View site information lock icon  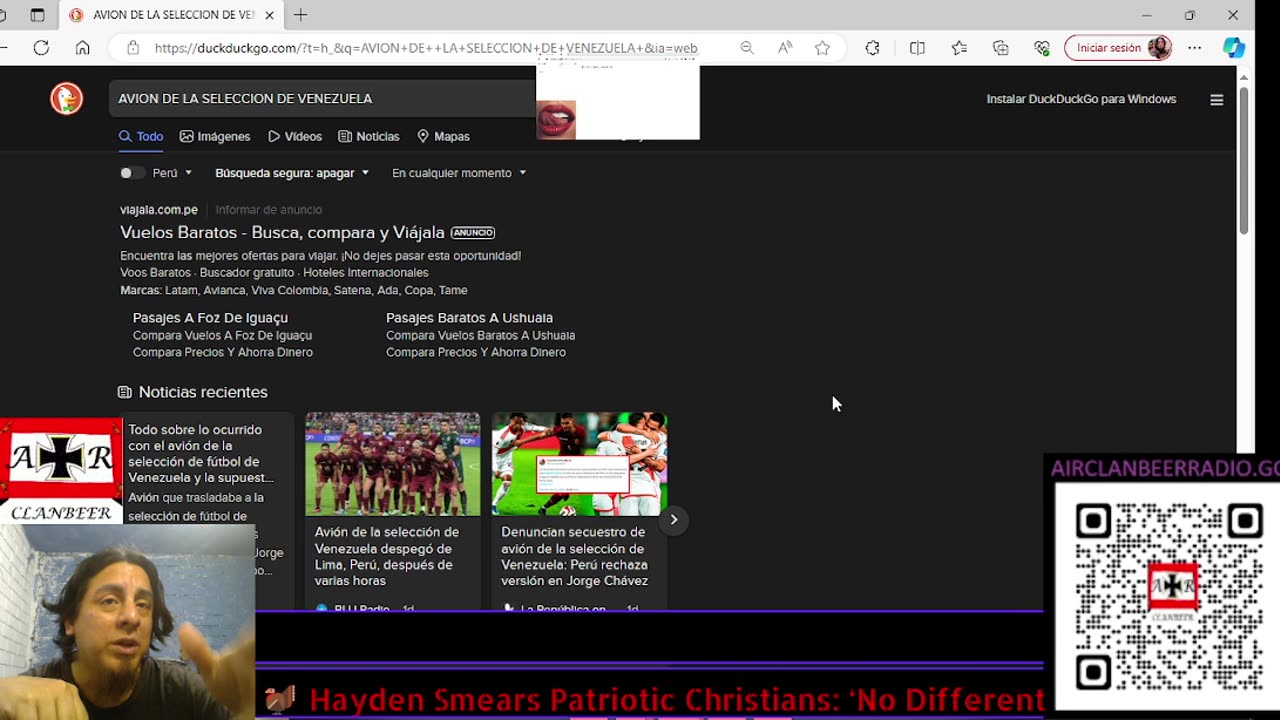coord(132,48)
